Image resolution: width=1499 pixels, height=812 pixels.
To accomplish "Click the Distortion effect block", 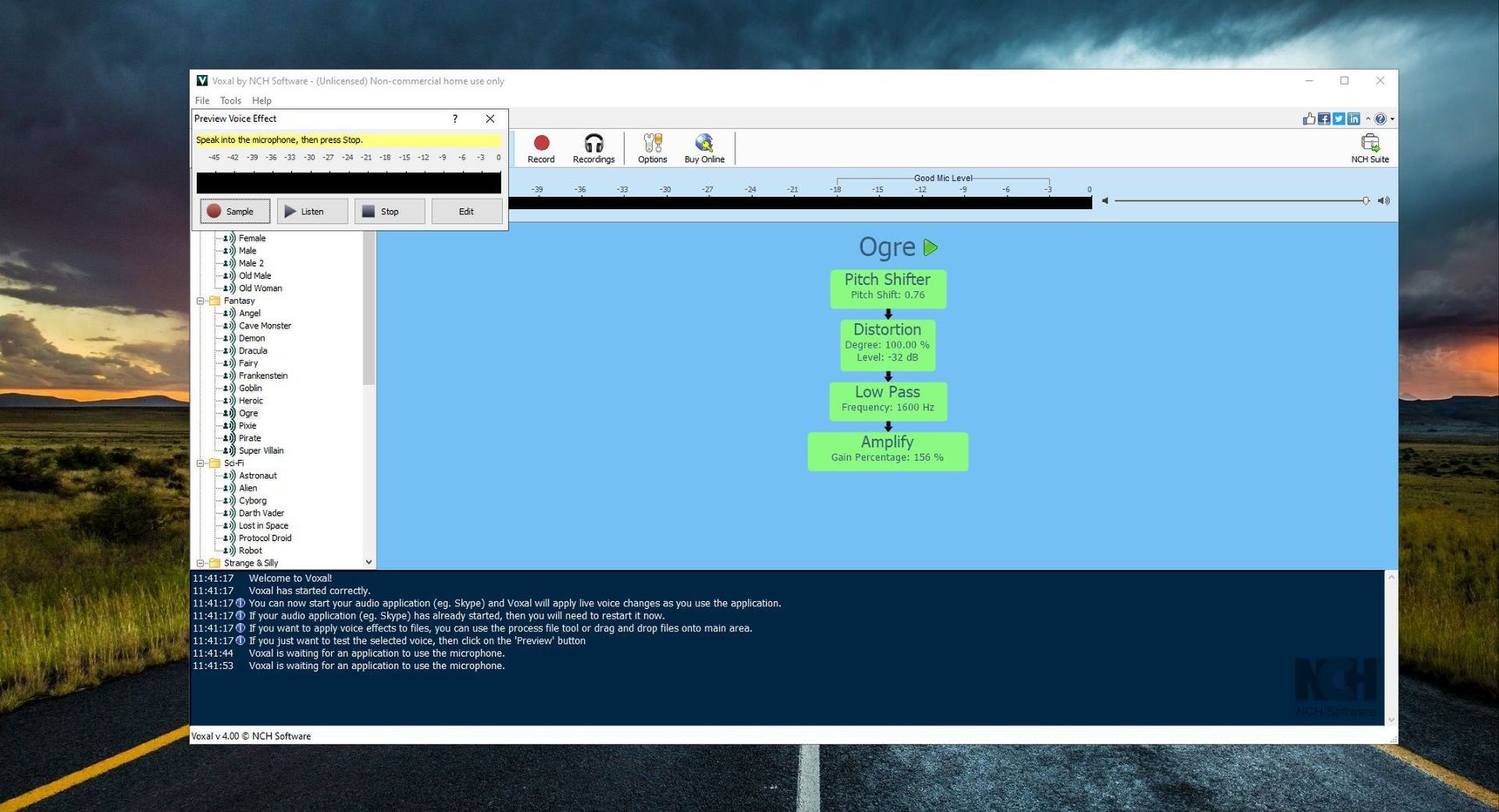I will coord(887,345).
